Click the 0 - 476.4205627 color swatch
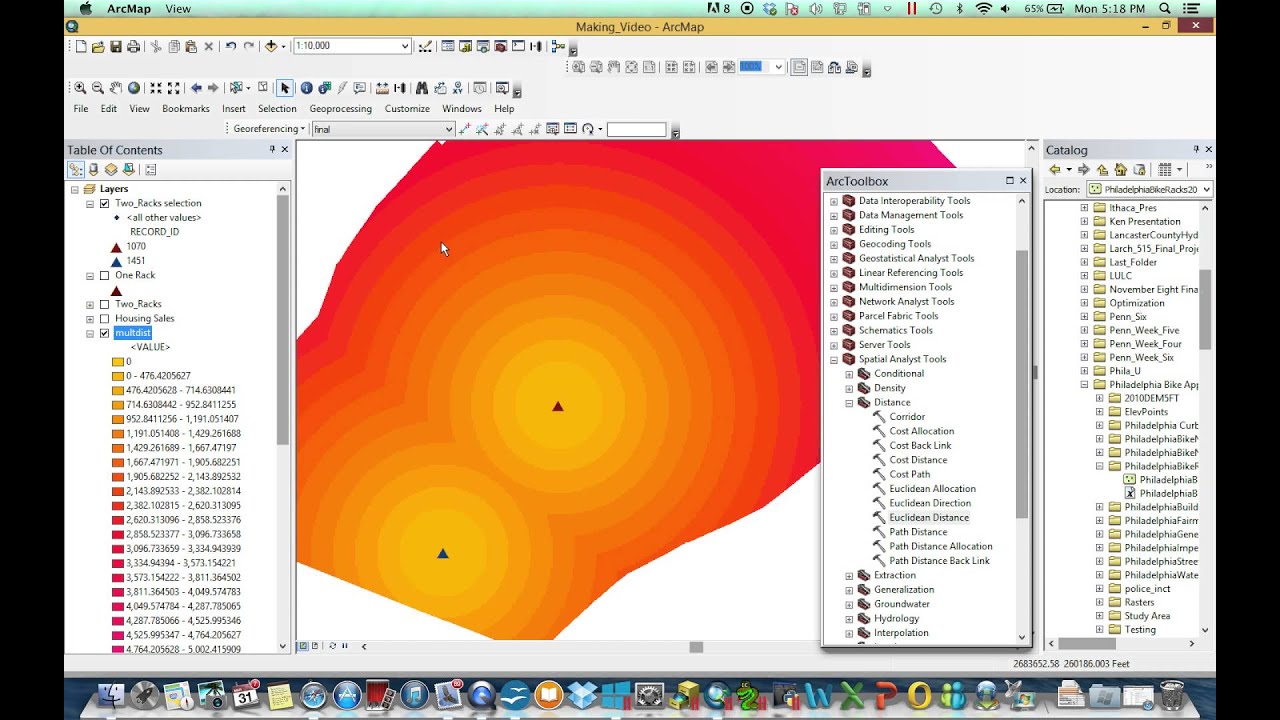 click(x=118, y=376)
